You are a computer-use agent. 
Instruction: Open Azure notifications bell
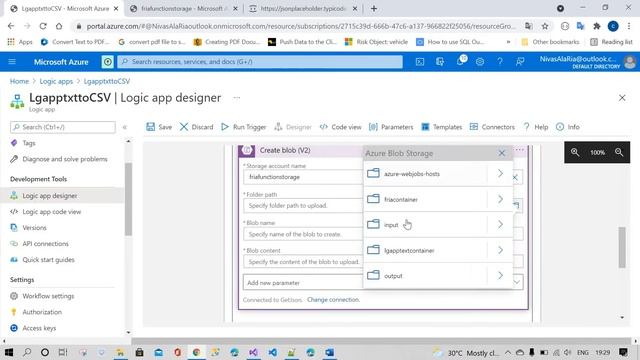click(x=460, y=62)
